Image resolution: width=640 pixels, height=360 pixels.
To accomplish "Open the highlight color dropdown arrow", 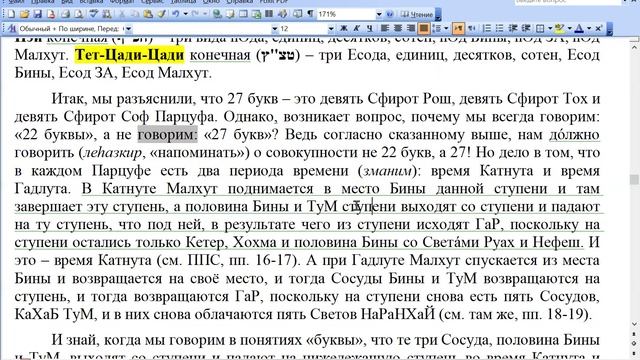I will click(x=569, y=28).
